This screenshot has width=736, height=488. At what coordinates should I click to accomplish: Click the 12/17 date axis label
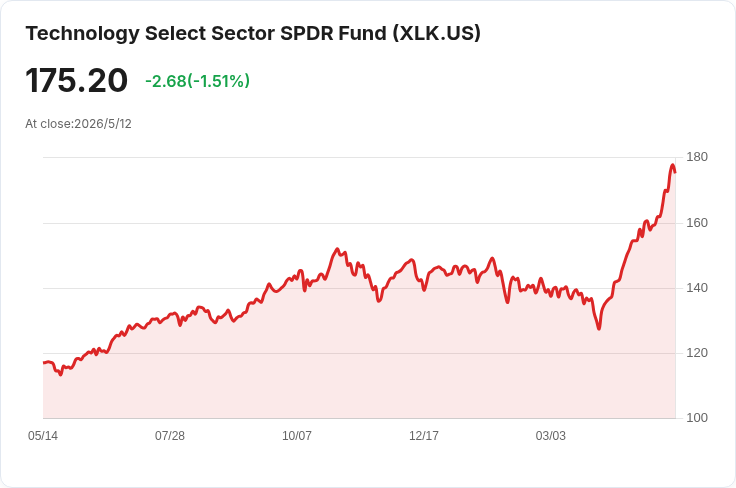424,436
